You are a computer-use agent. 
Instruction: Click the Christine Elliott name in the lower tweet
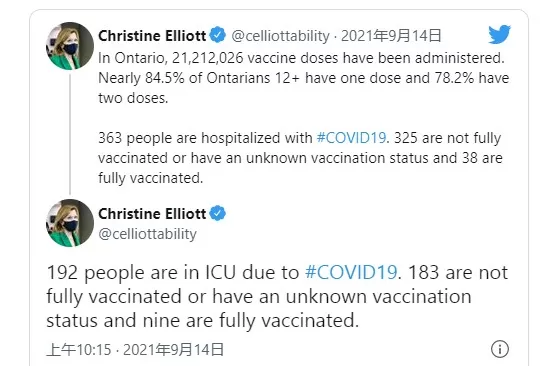[x=152, y=214]
